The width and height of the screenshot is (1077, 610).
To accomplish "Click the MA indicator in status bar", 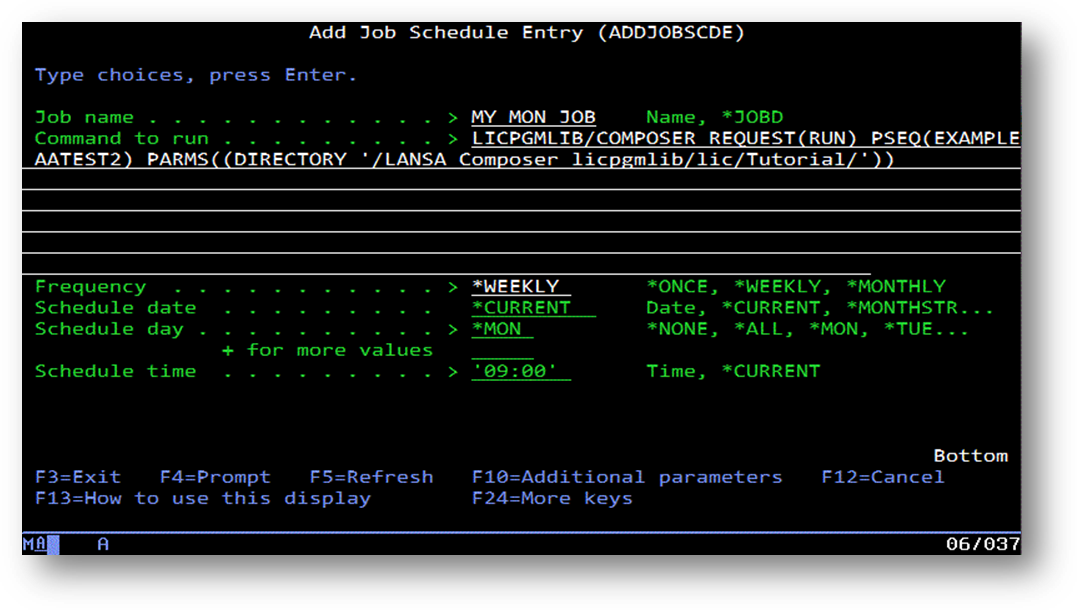I will 34,544.
